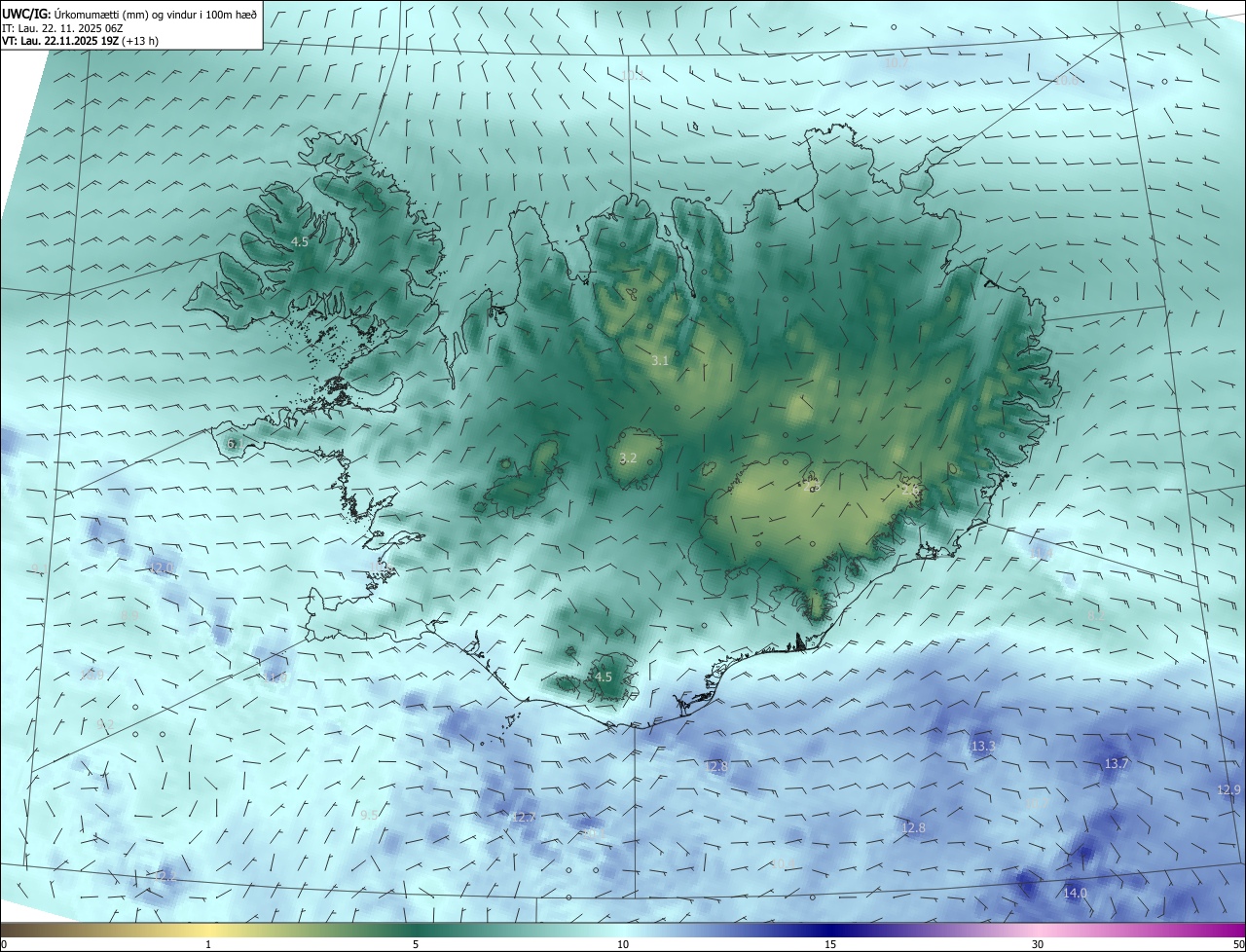Image resolution: width=1246 pixels, height=952 pixels.
Task: Click the valid time 'VT: Lau. 22.11.2025 19Z (+13 h)'
Action: [81, 41]
